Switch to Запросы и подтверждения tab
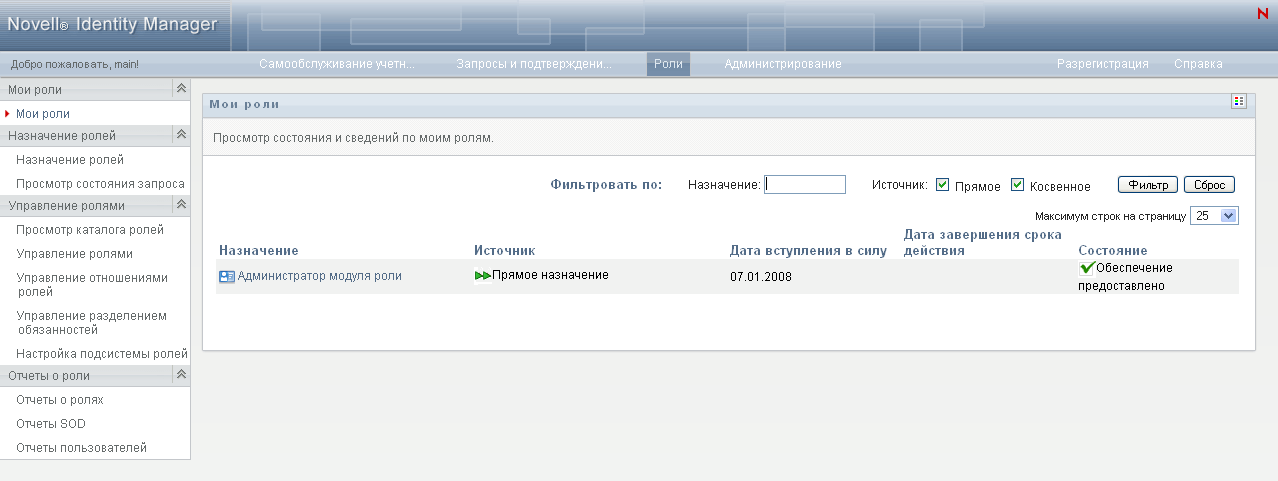The height and width of the screenshot is (481, 1278). point(534,64)
